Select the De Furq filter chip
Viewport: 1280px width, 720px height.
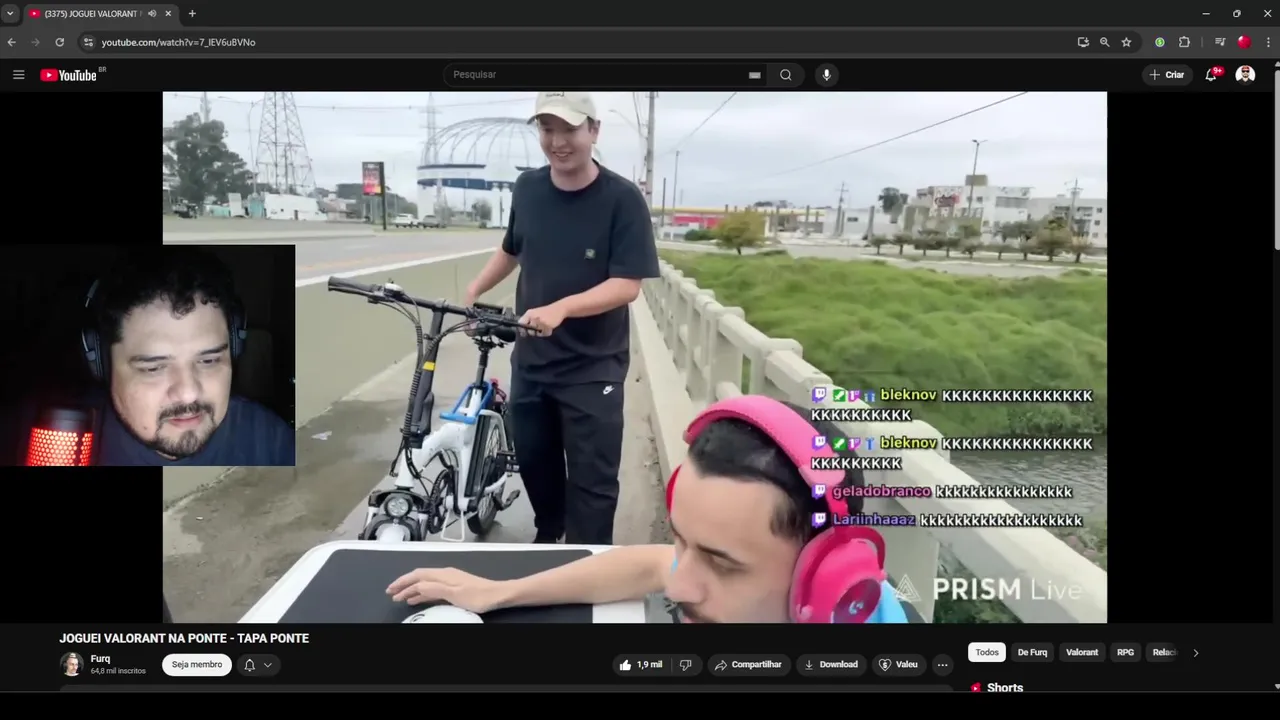tap(1032, 652)
